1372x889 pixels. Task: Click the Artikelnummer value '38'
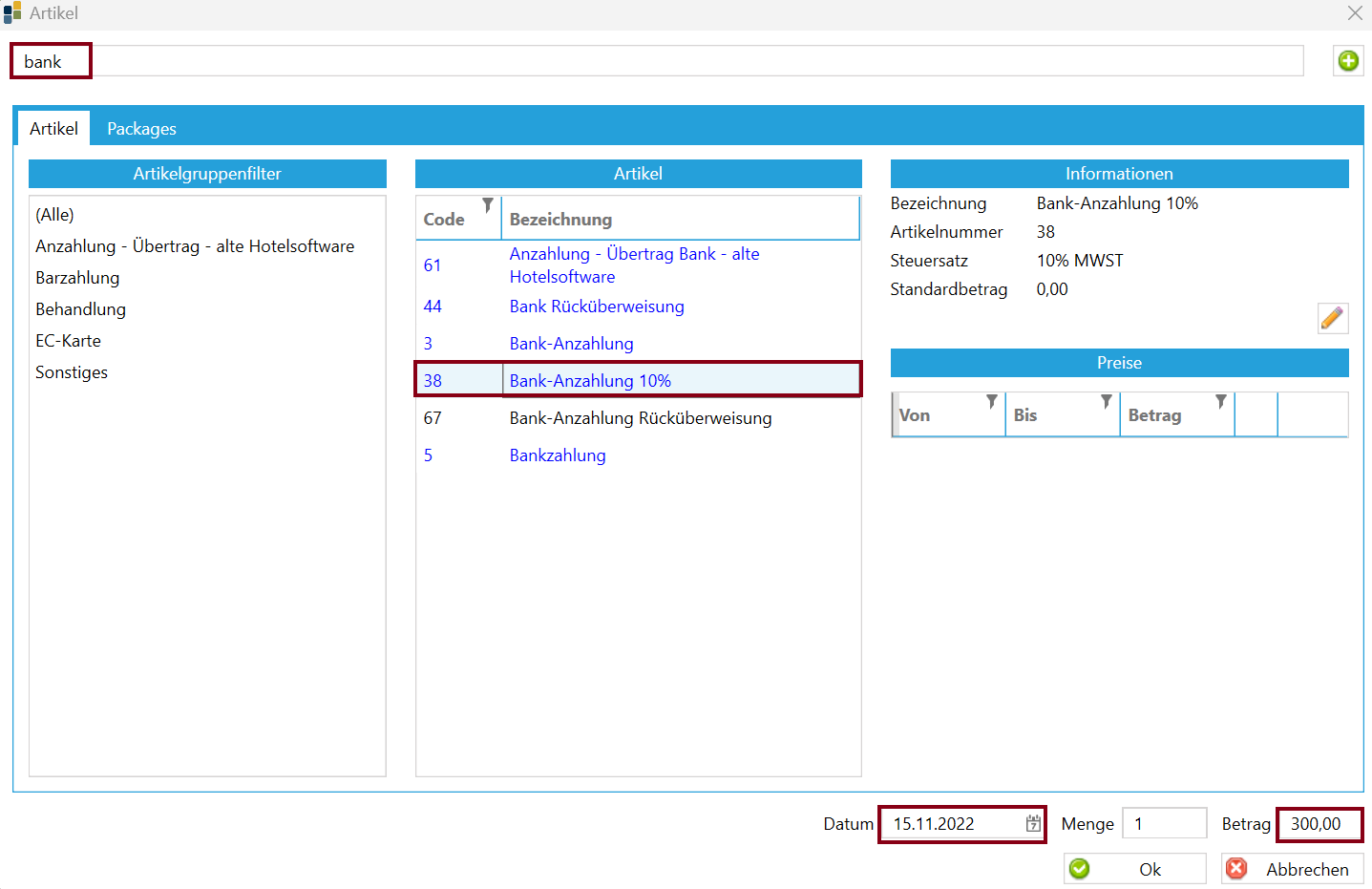1045,232
